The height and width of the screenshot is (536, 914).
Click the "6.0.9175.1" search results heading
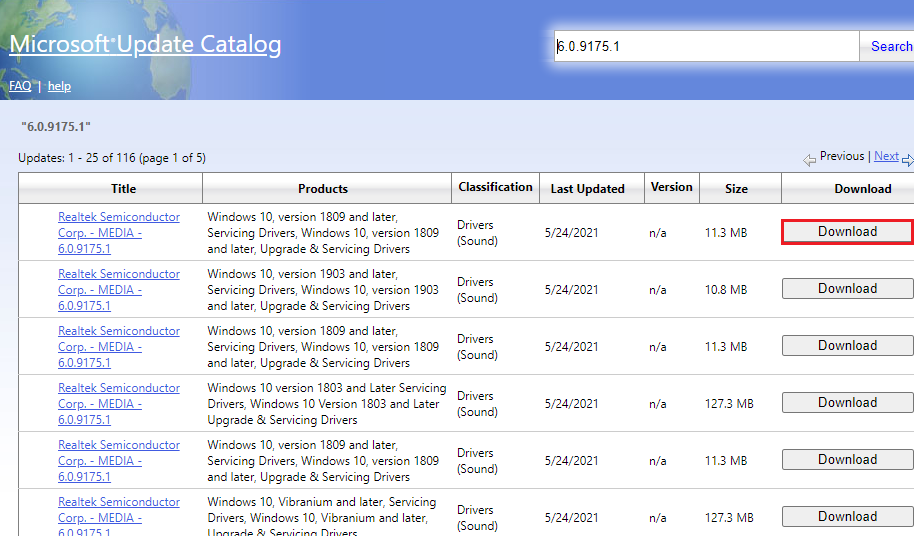[x=56, y=126]
